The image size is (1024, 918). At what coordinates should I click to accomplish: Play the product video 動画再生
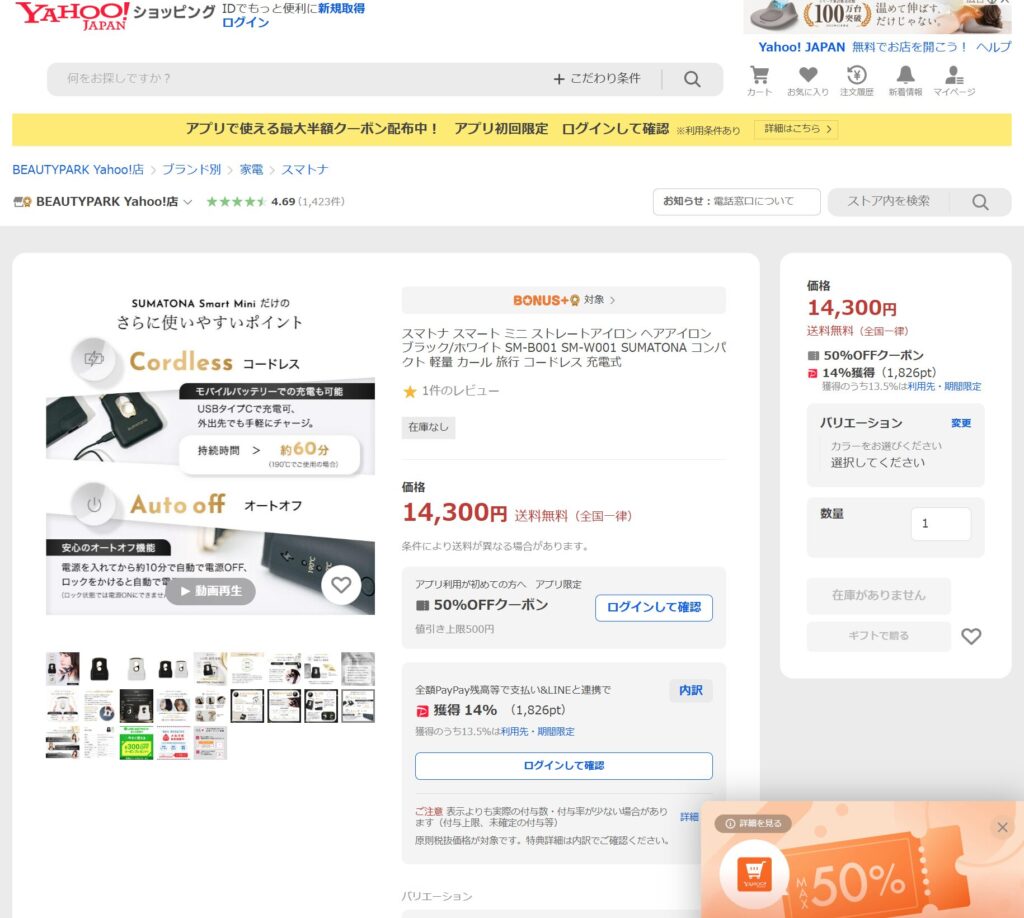coord(210,591)
